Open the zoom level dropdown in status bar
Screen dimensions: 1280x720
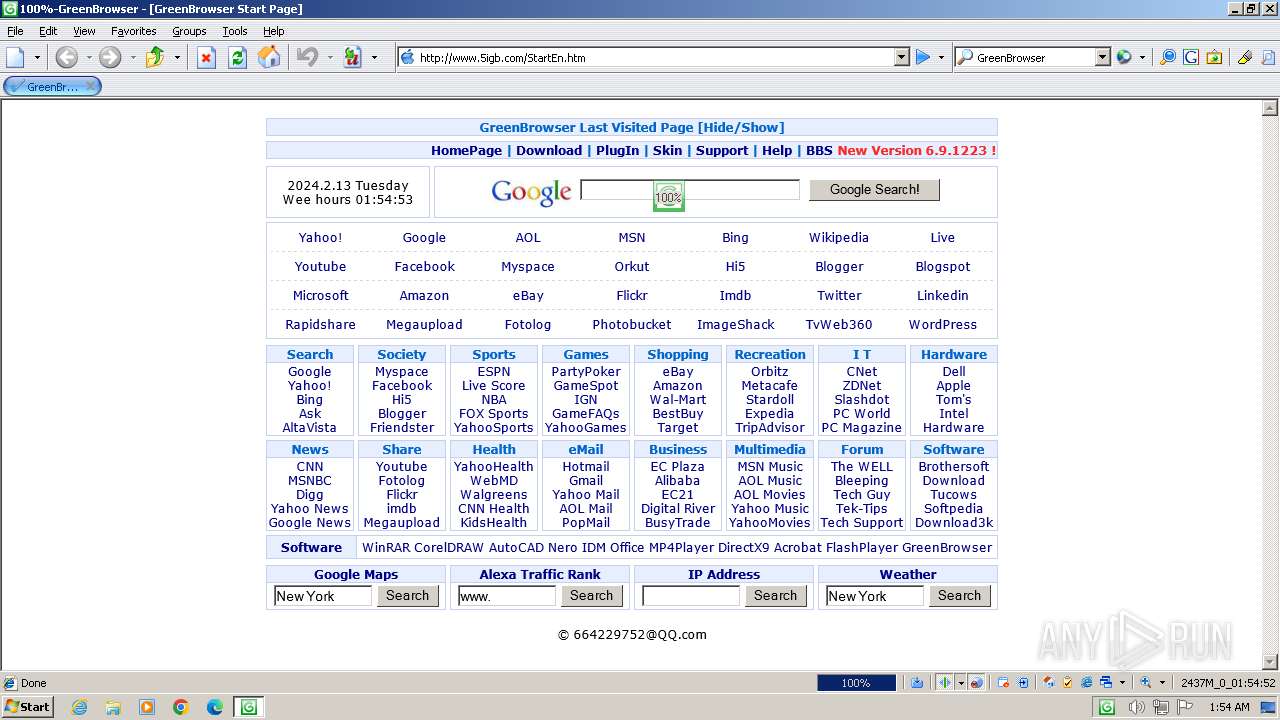1162,683
